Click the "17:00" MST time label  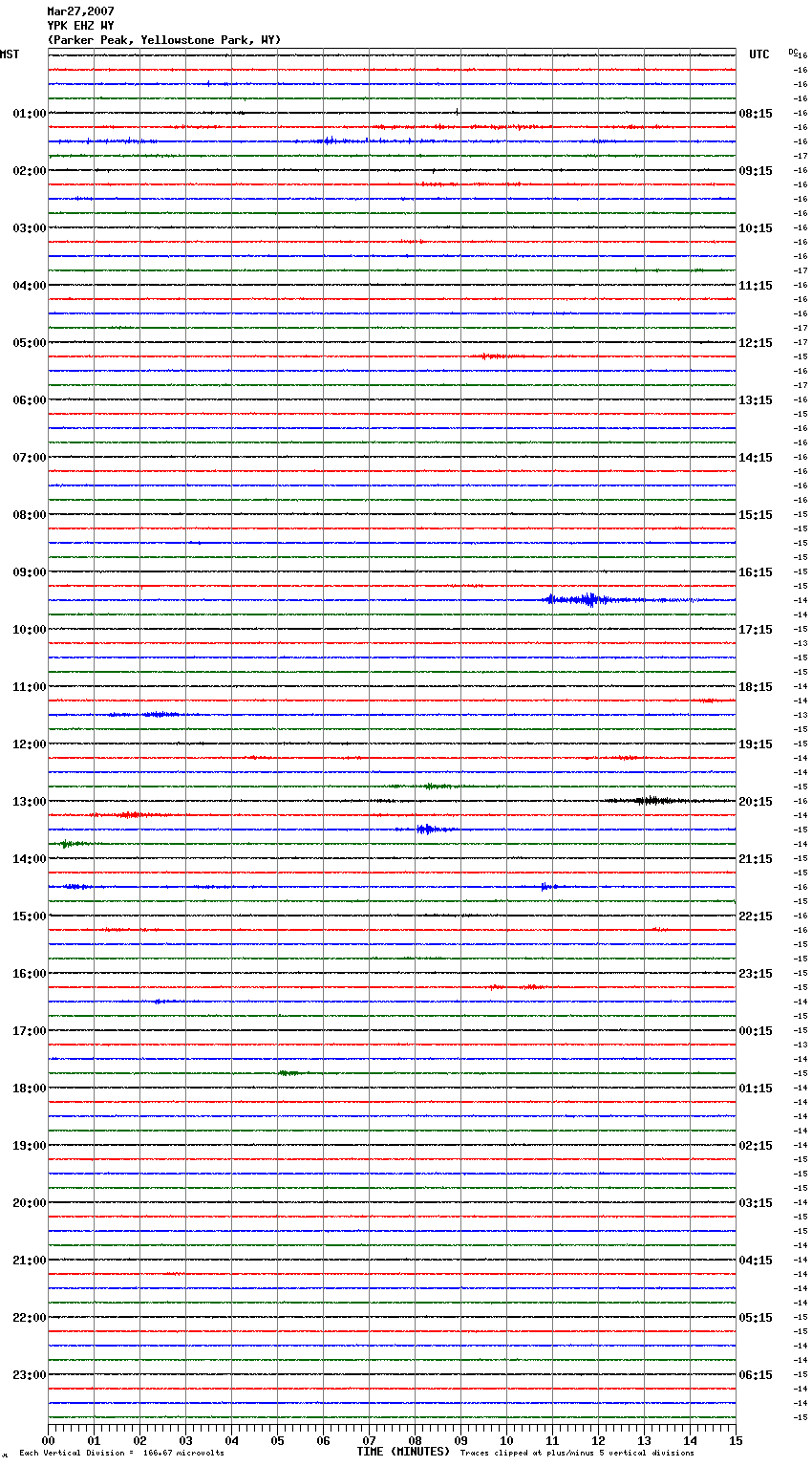point(30,1031)
